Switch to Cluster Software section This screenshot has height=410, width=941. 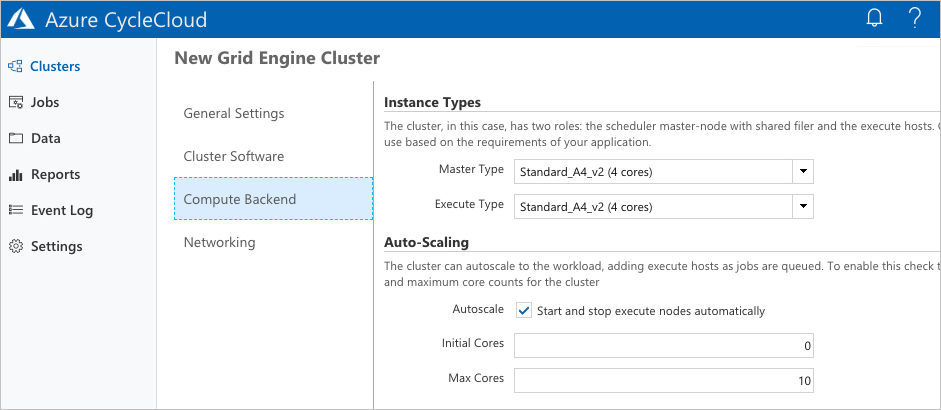point(234,157)
